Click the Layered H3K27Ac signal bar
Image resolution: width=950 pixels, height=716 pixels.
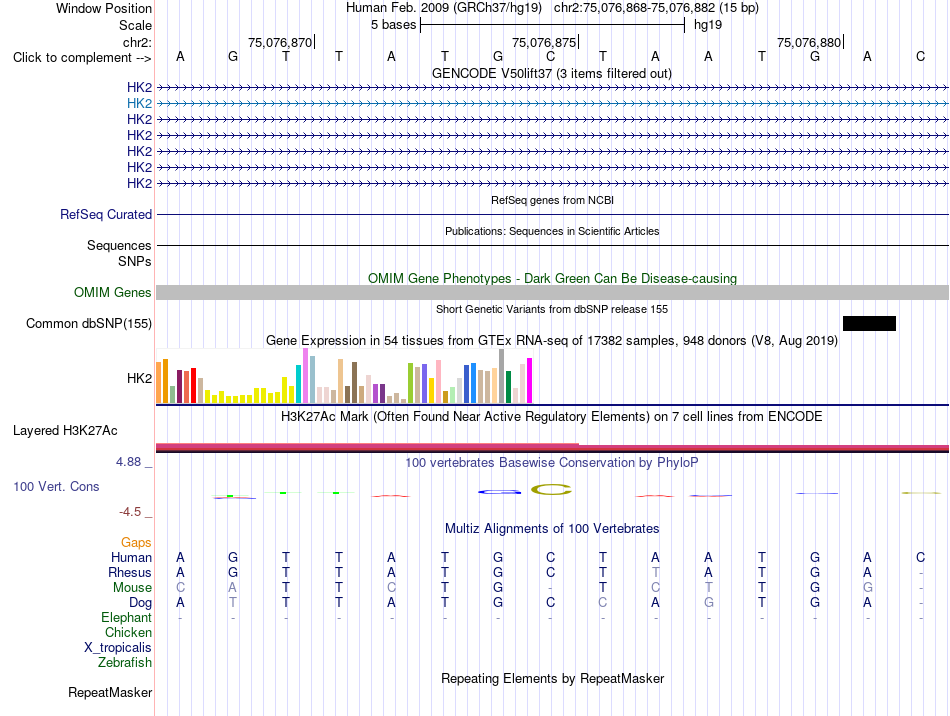click(x=552, y=448)
